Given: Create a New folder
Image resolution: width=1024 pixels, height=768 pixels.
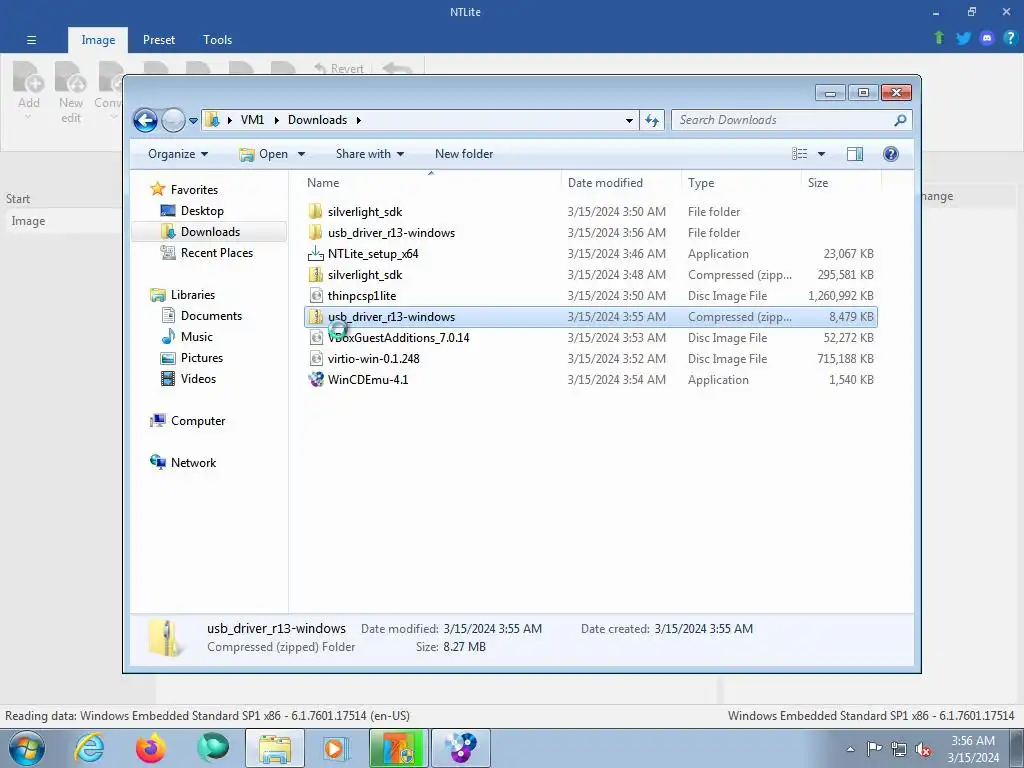Looking at the screenshot, I should [464, 154].
